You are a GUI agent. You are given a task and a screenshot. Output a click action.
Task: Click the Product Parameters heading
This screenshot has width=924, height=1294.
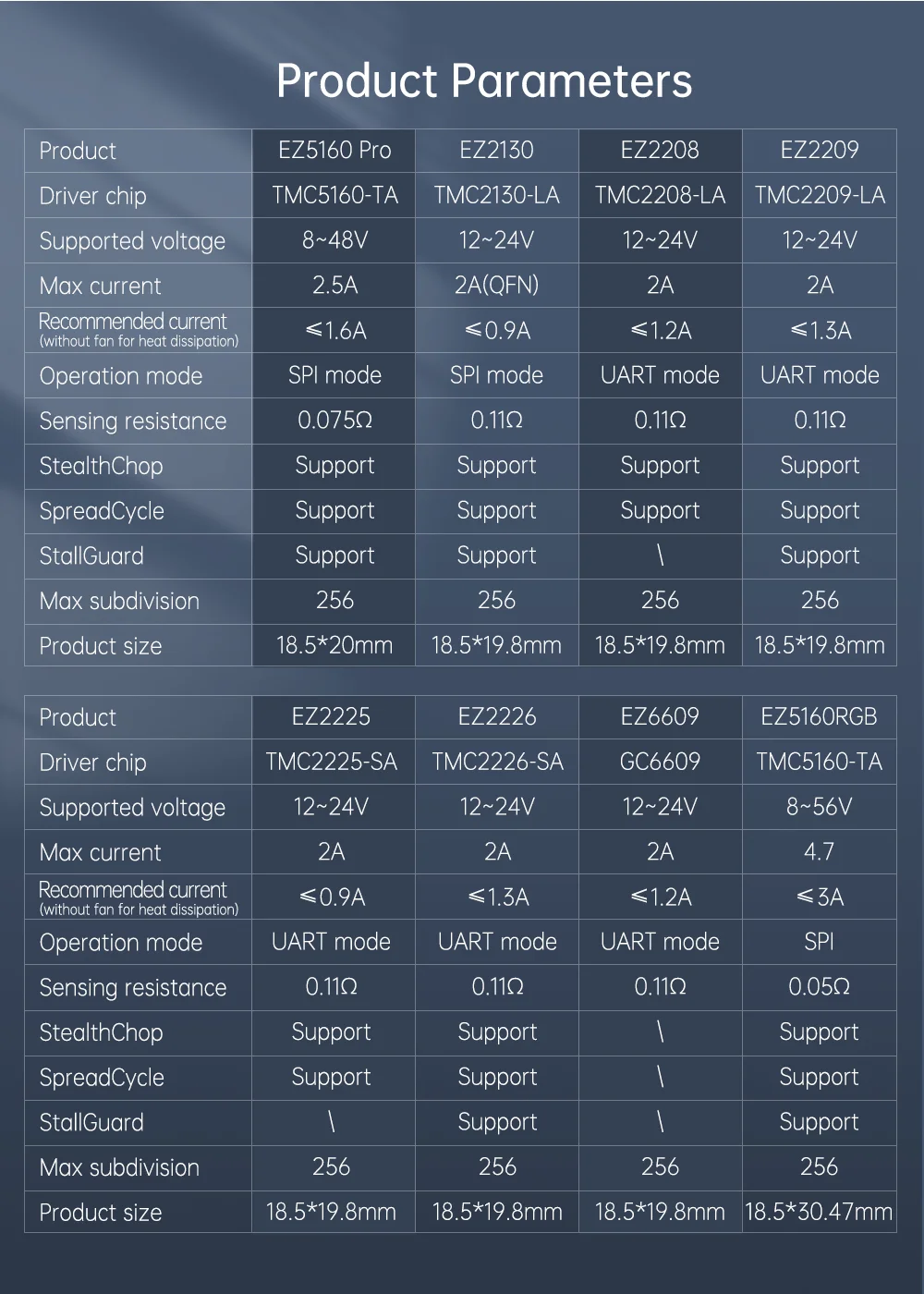coord(484,81)
